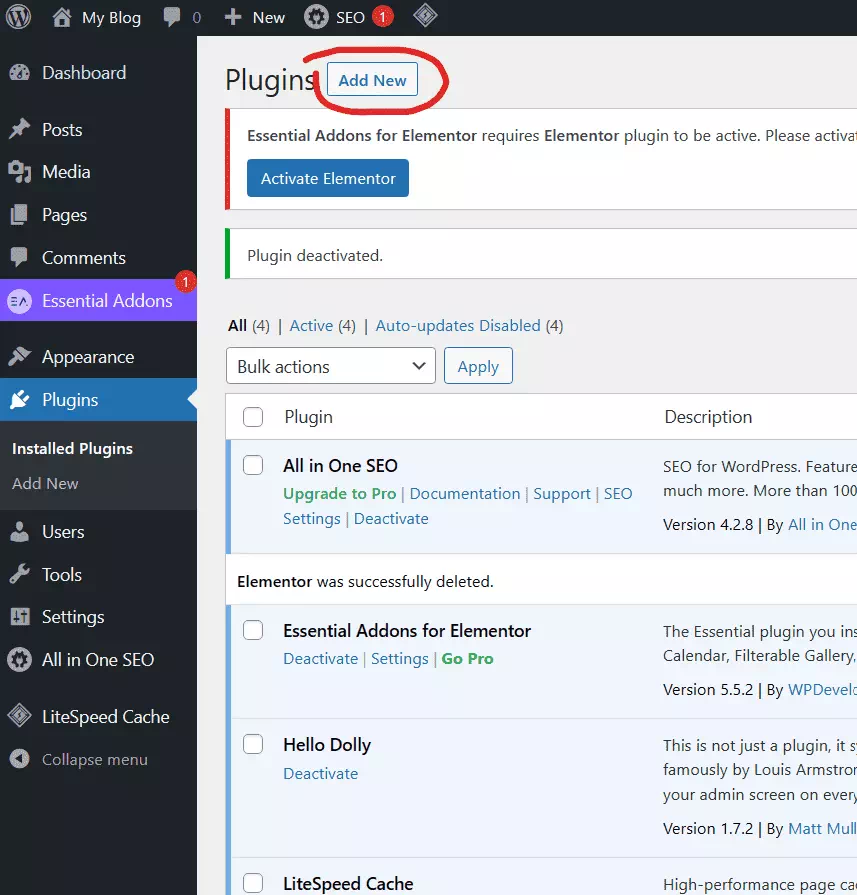Click the Media icon in sidebar
The height and width of the screenshot is (895, 857).
pyautogui.click(x=20, y=172)
